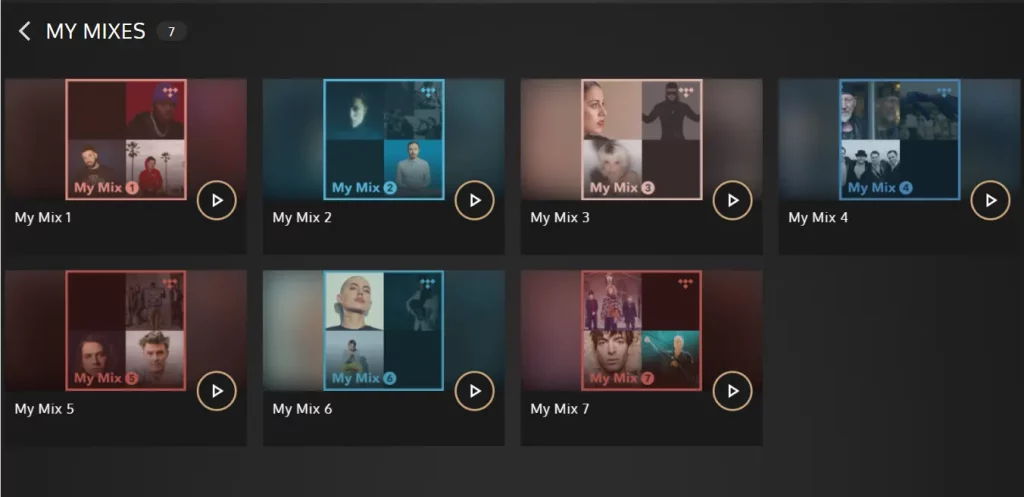The image size is (1024, 497).
Task: Go back using the arrow beside MY MIXES
Action: click(24, 31)
